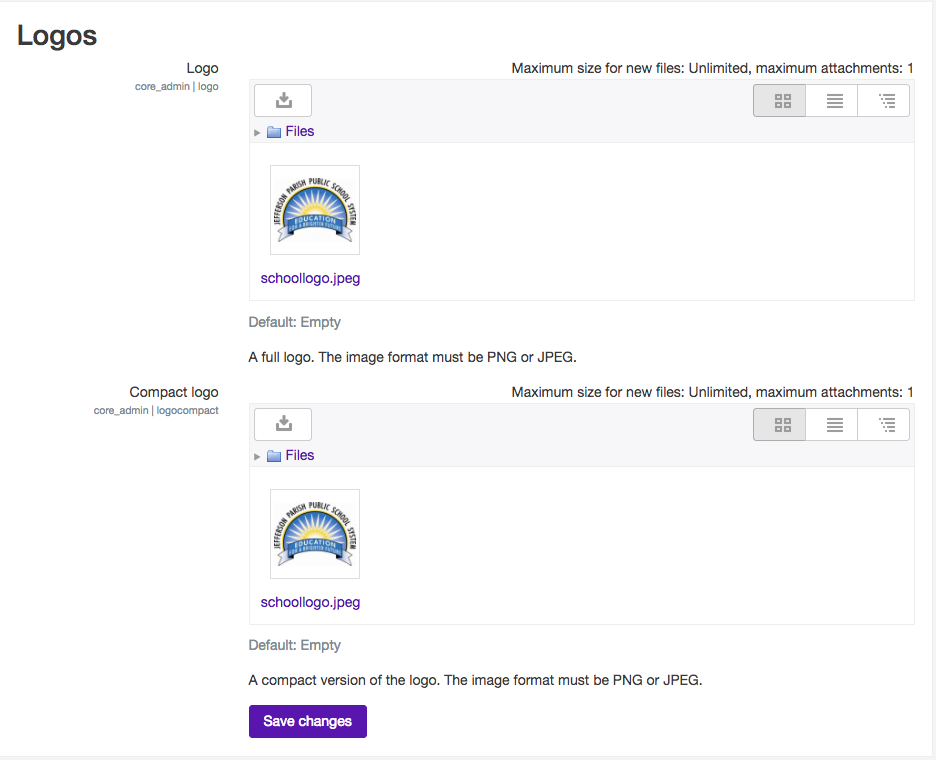Viewport: 936px width, 760px height.
Task: Click the 'Default: Empty' text under Compact logo
Action: coord(294,645)
